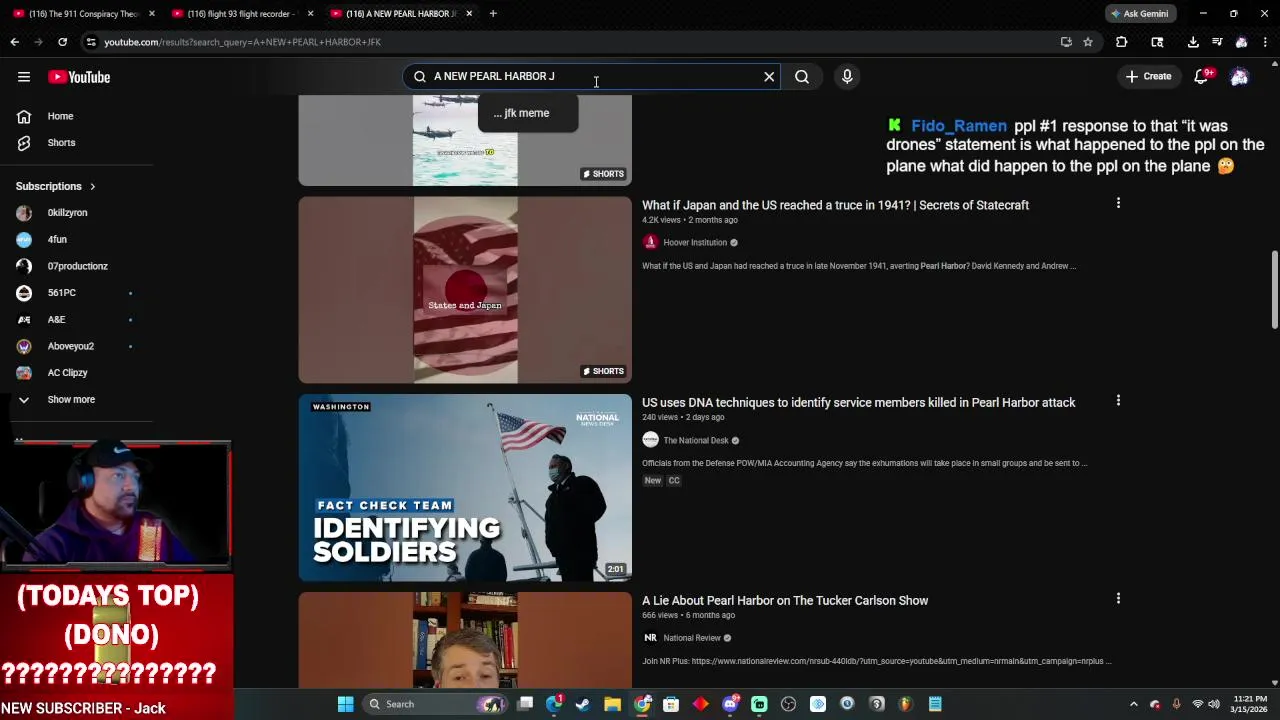Screen dimensions: 1280x720
Task: Open Chrome from the taskbar
Action: [x=642, y=704]
